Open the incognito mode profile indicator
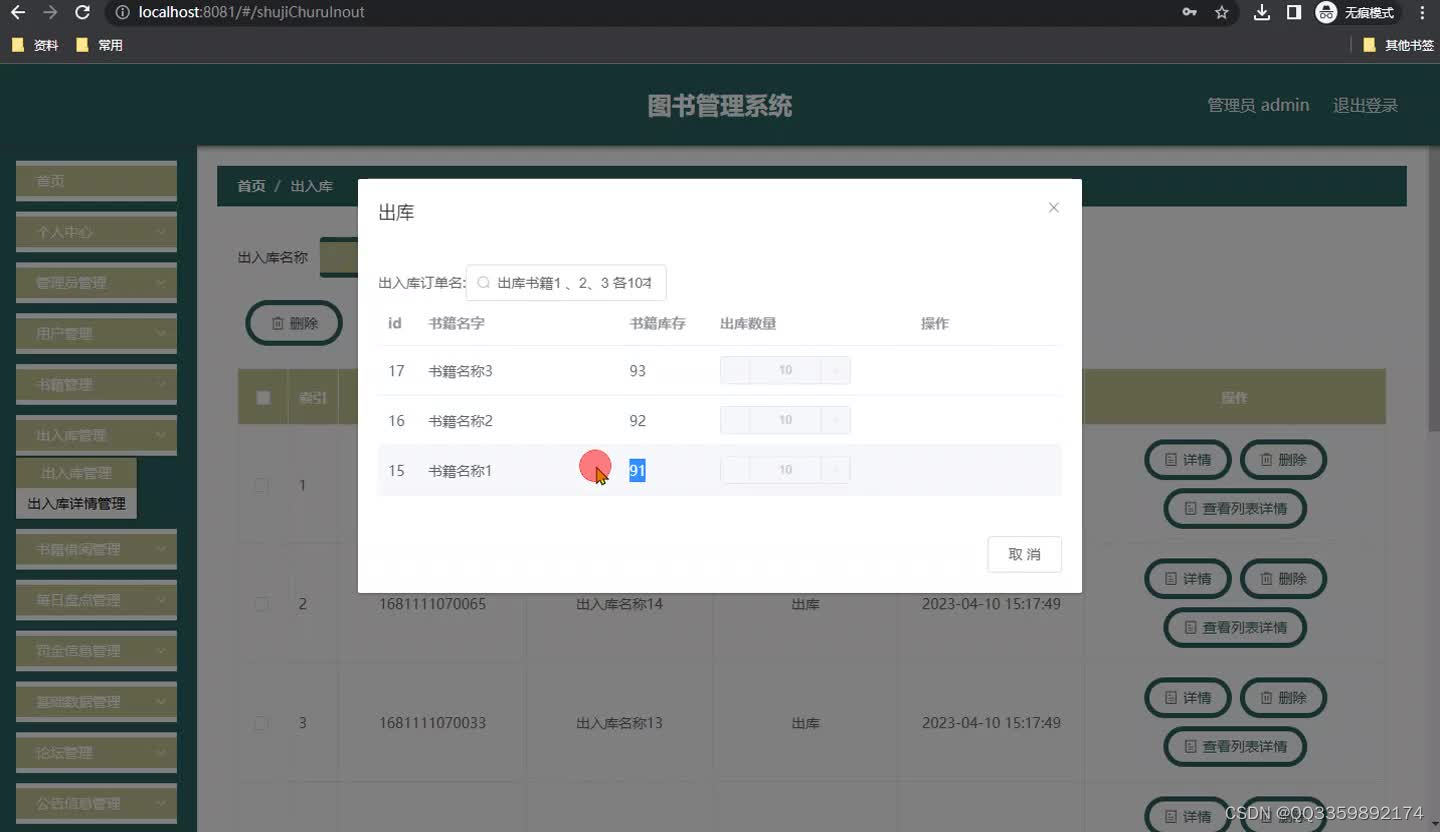The image size is (1440, 832). coord(1356,13)
